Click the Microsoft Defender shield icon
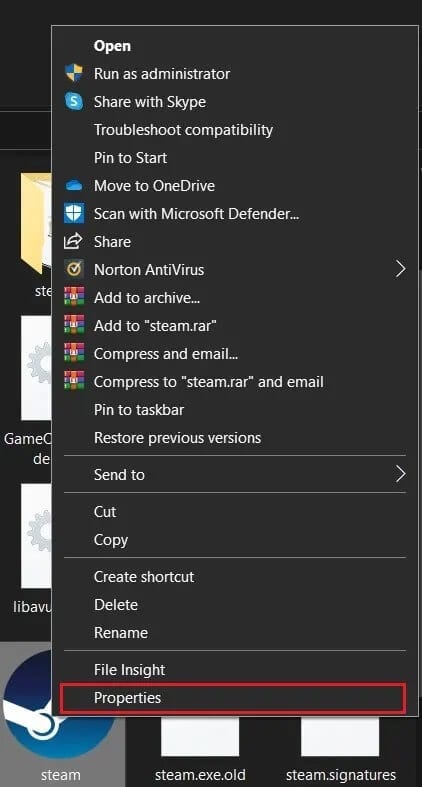Viewport: 422px width, 787px height. pos(74,214)
